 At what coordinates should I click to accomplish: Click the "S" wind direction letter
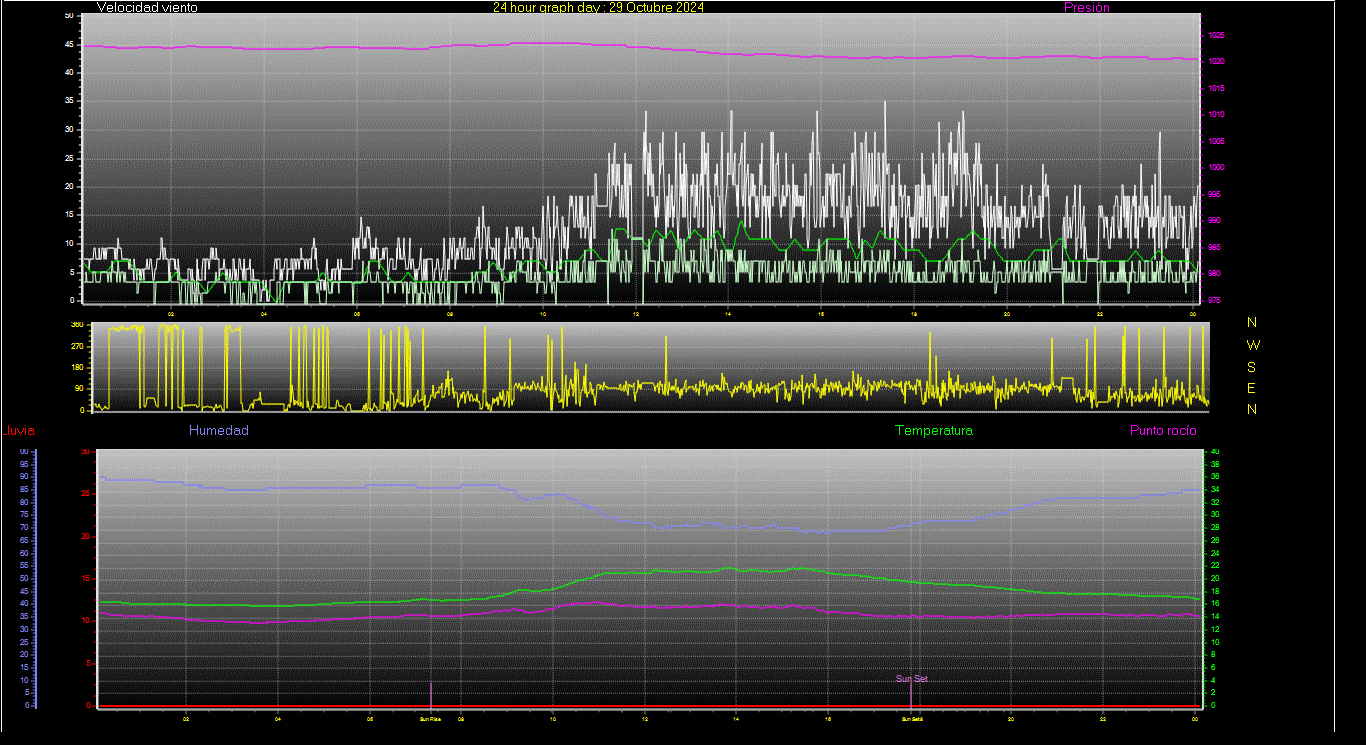tap(1252, 366)
